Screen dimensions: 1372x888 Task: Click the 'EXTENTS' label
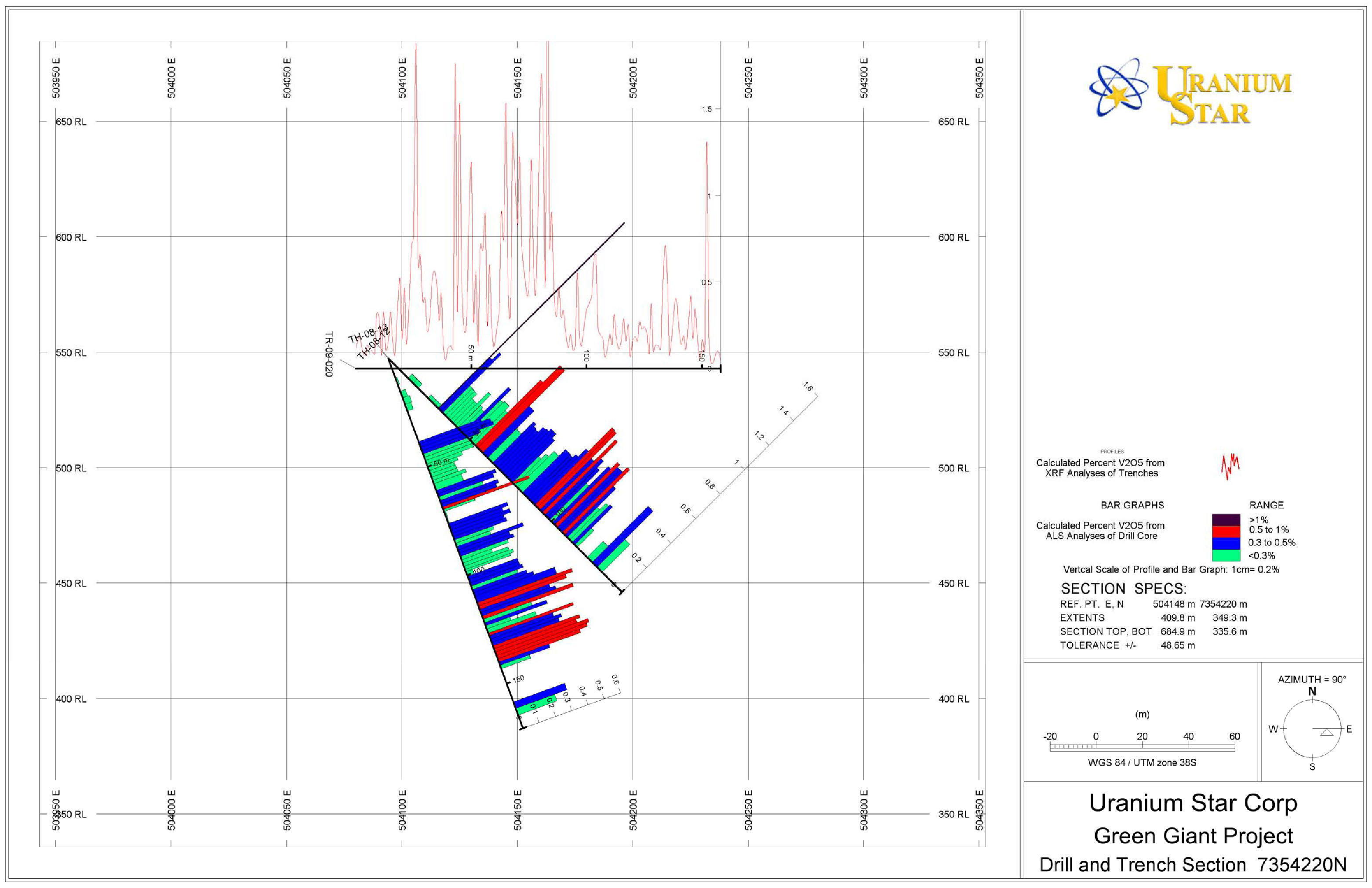(x=1082, y=618)
